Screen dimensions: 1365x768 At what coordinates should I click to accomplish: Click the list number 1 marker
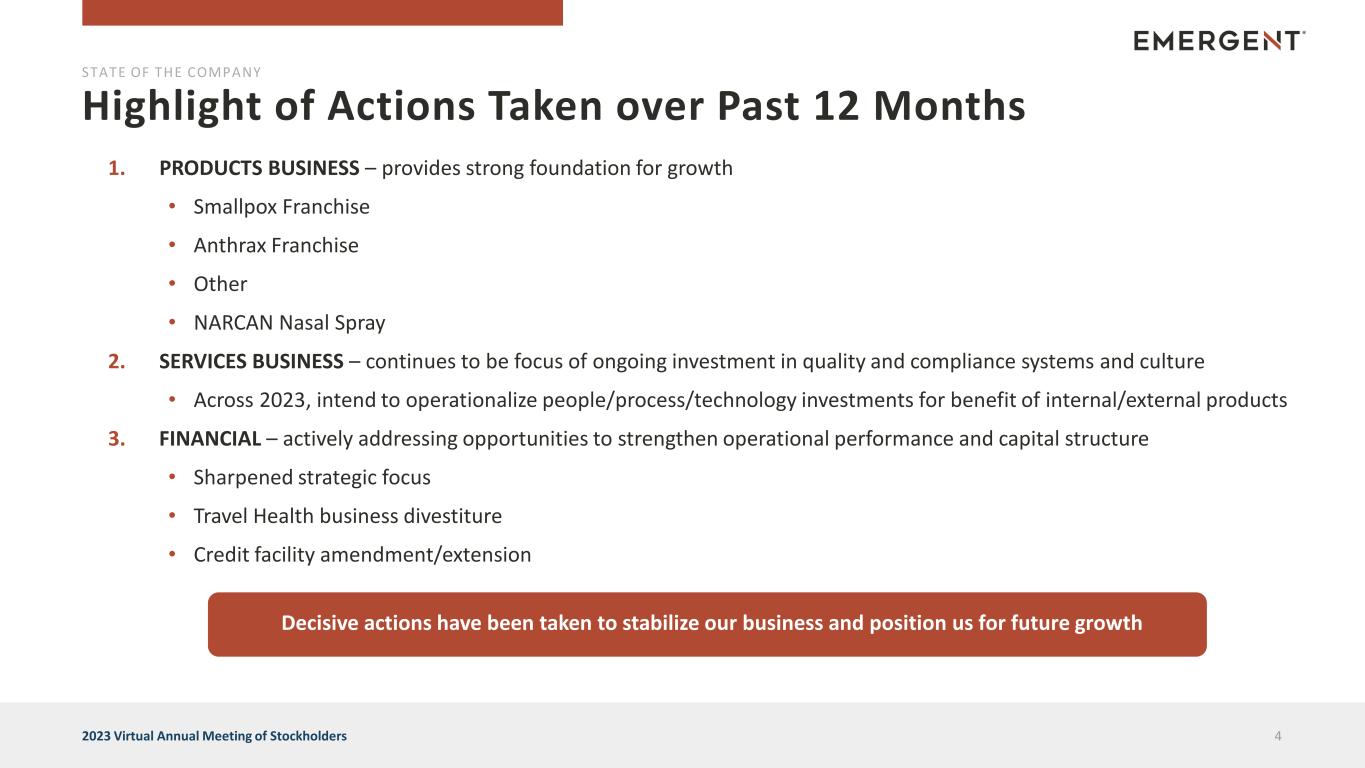(117, 168)
